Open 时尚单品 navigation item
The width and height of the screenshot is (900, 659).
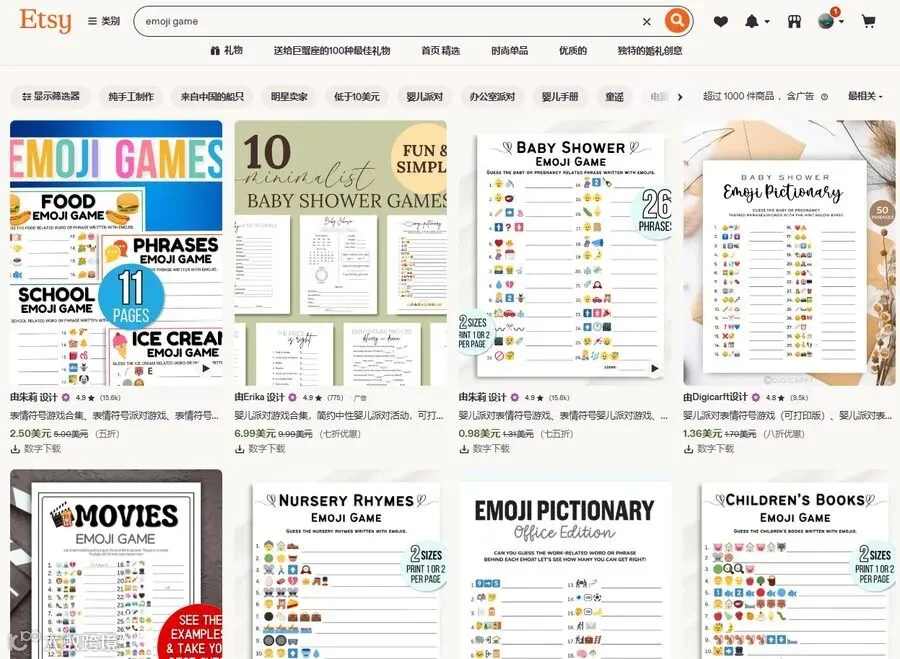click(509, 51)
